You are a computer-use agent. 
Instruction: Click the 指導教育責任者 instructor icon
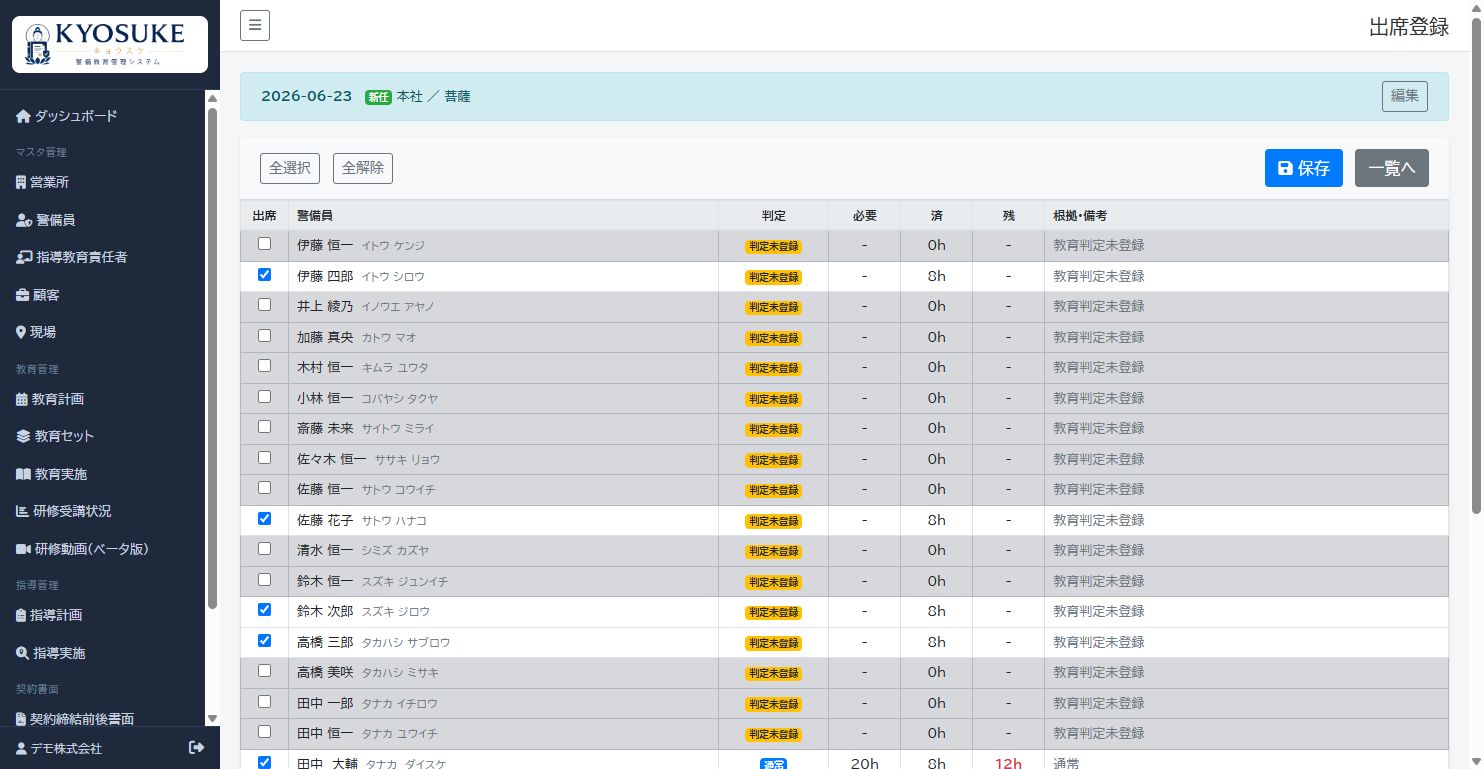pyautogui.click(x=24, y=257)
